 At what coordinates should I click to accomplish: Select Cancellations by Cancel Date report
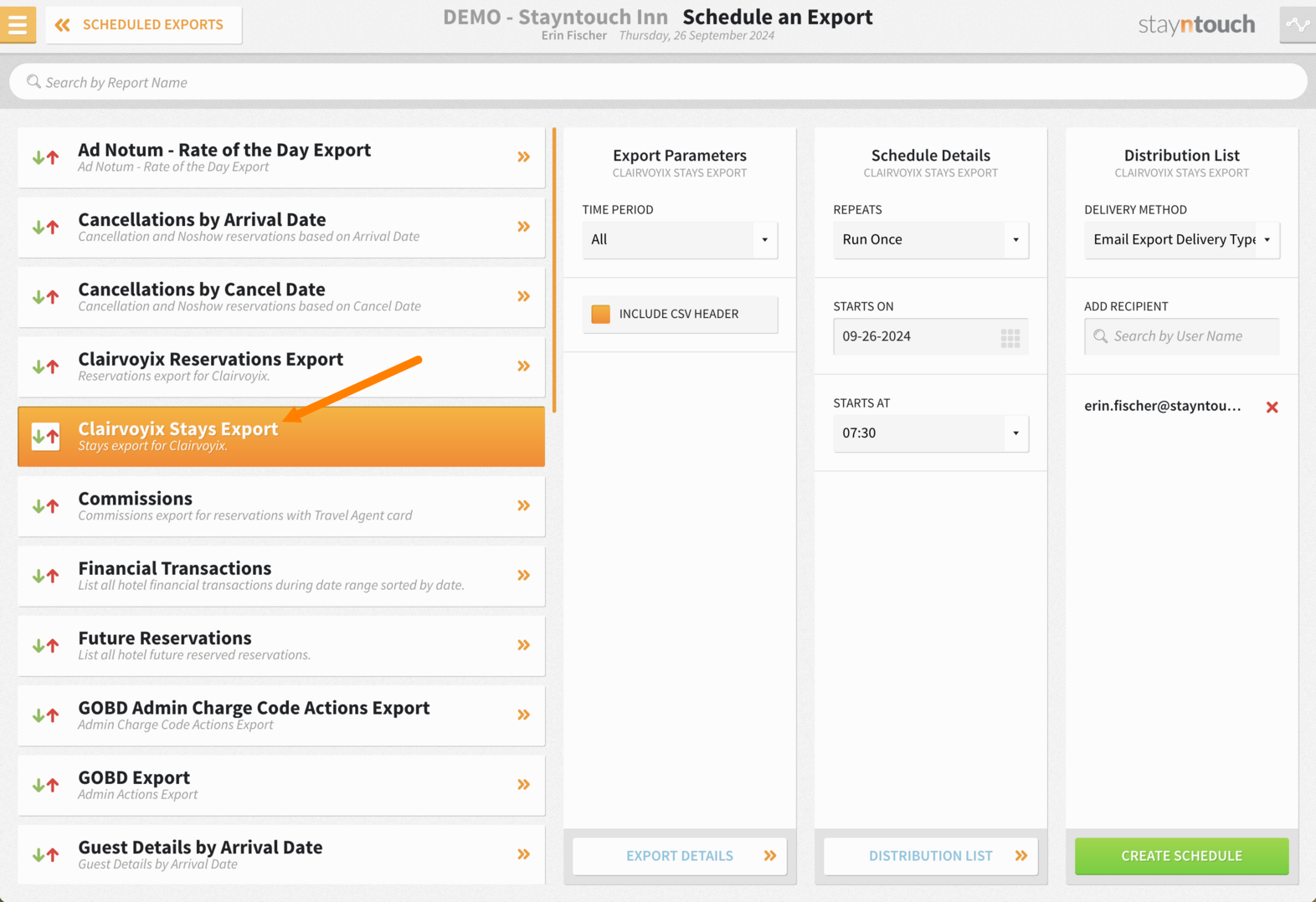pyautogui.click(x=281, y=297)
